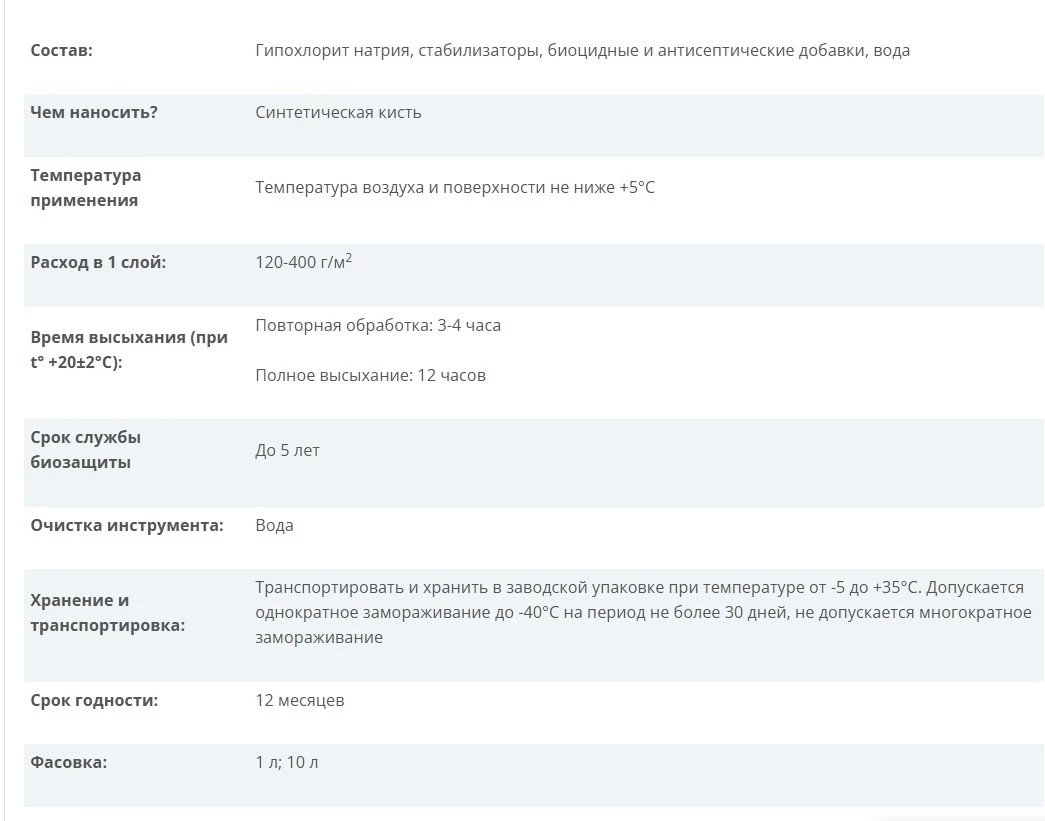Click the 120-400 г/м² consumption value
This screenshot has width=1045, height=821.
304,261
